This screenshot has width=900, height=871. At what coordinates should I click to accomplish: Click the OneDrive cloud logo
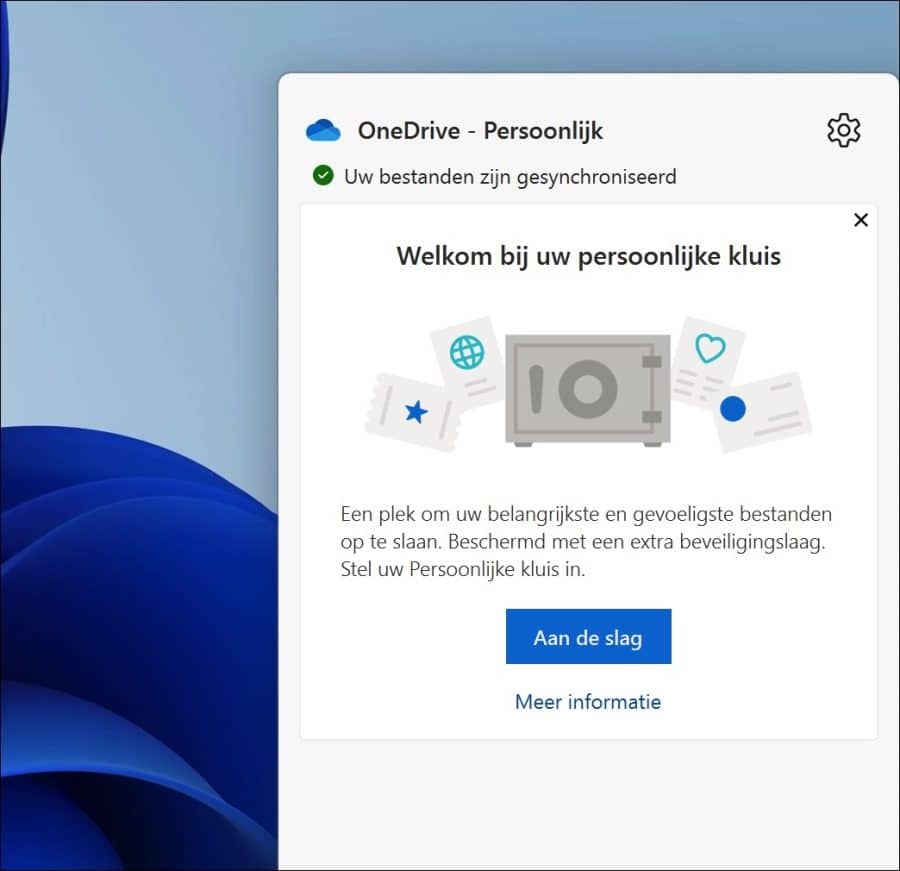pos(322,130)
